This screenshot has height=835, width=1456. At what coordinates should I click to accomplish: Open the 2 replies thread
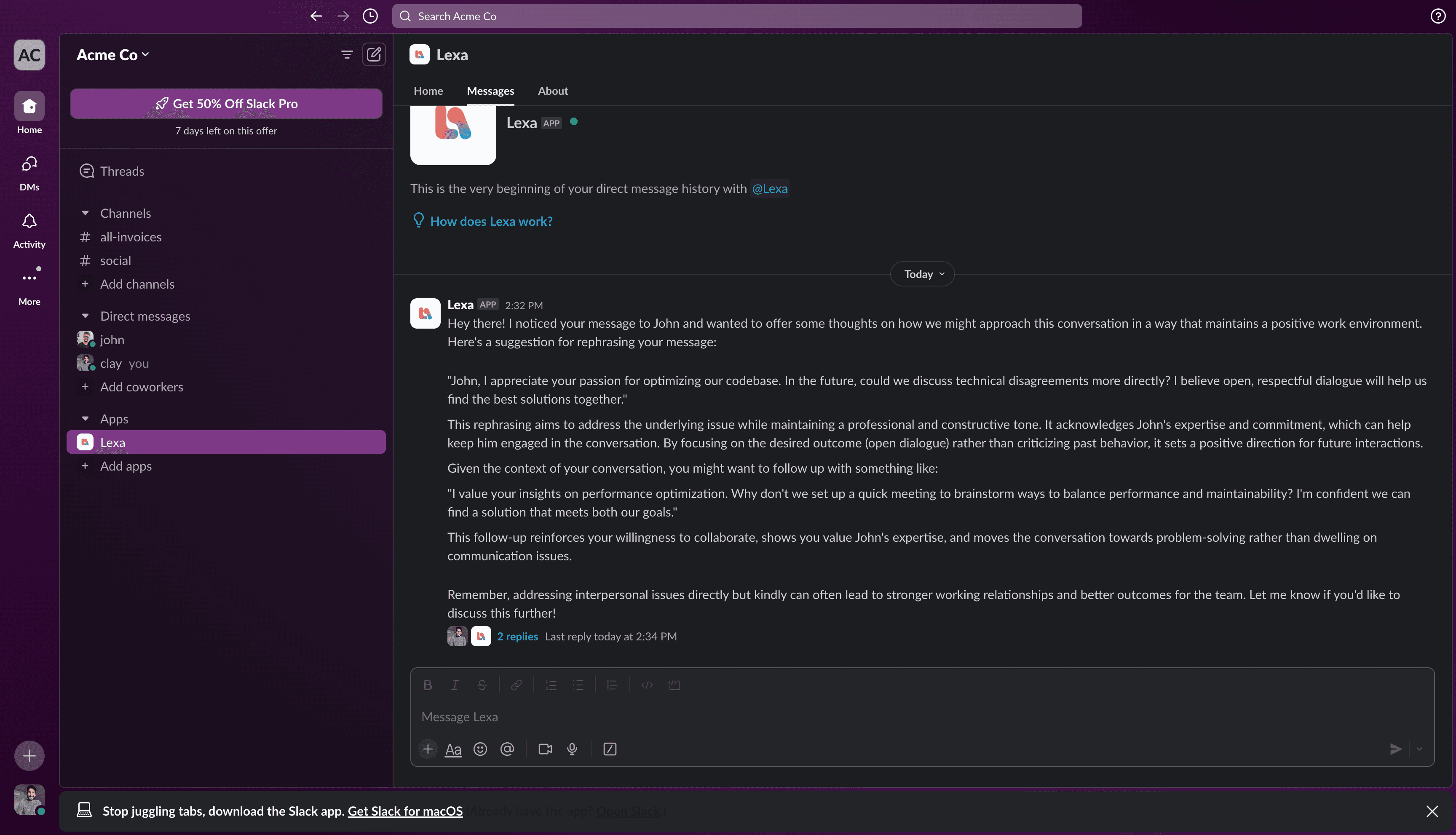(517, 637)
